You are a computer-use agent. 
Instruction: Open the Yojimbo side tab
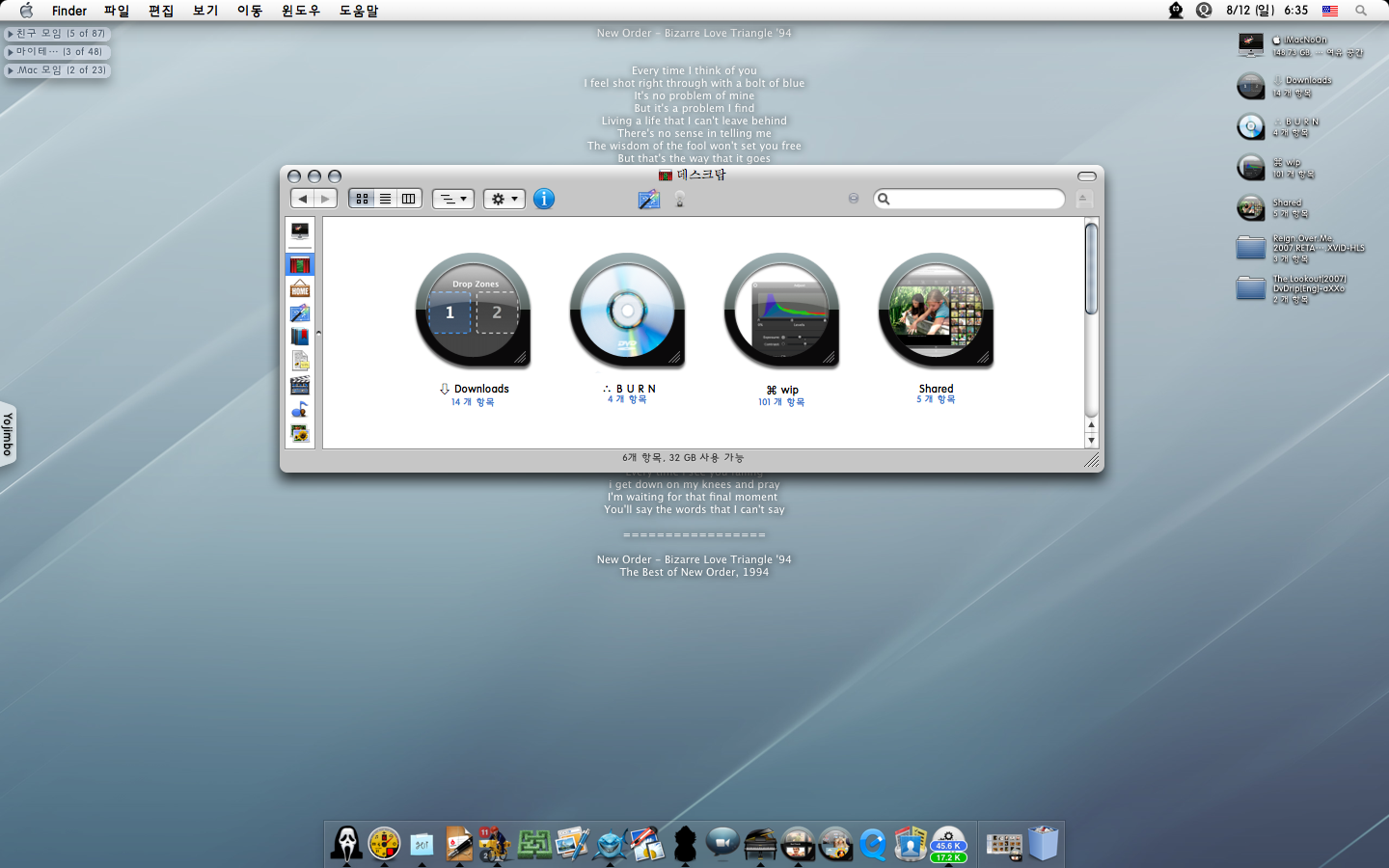8,434
